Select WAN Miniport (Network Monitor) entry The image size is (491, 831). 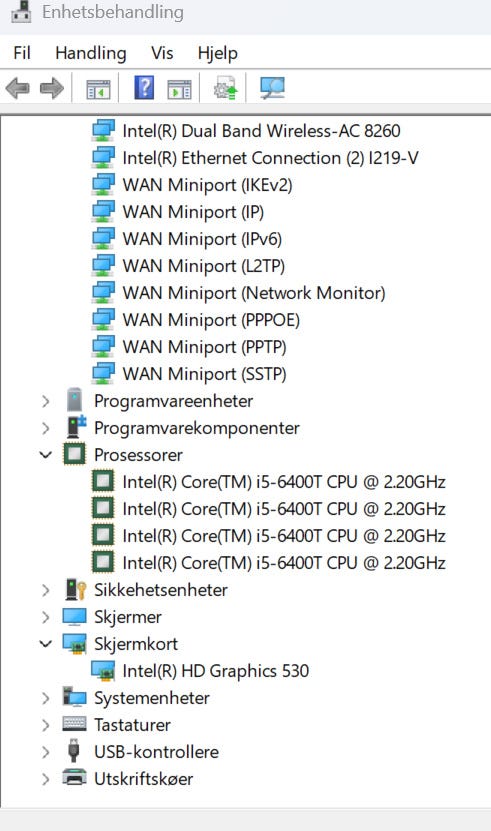point(254,293)
